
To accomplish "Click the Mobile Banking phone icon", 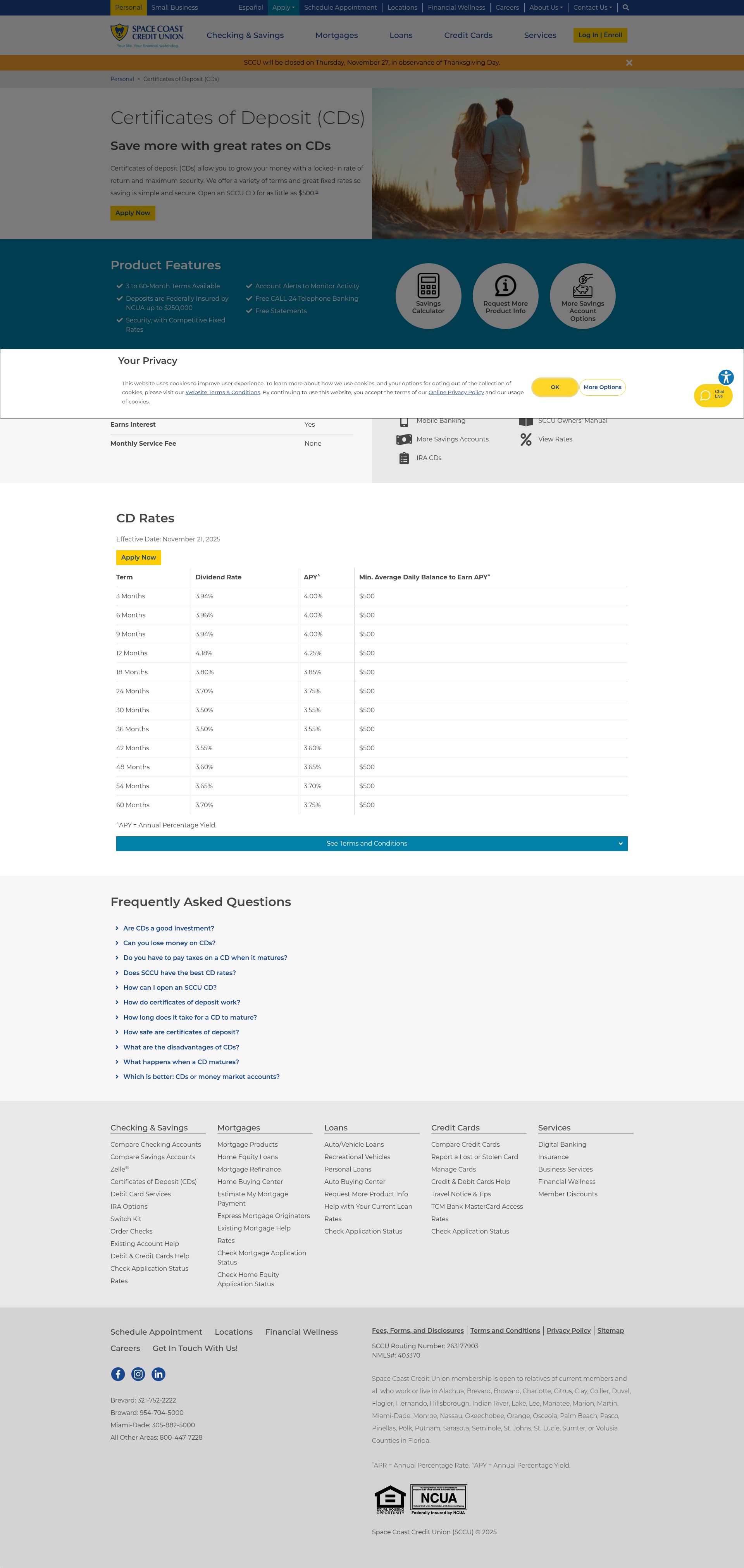I will coord(404,421).
